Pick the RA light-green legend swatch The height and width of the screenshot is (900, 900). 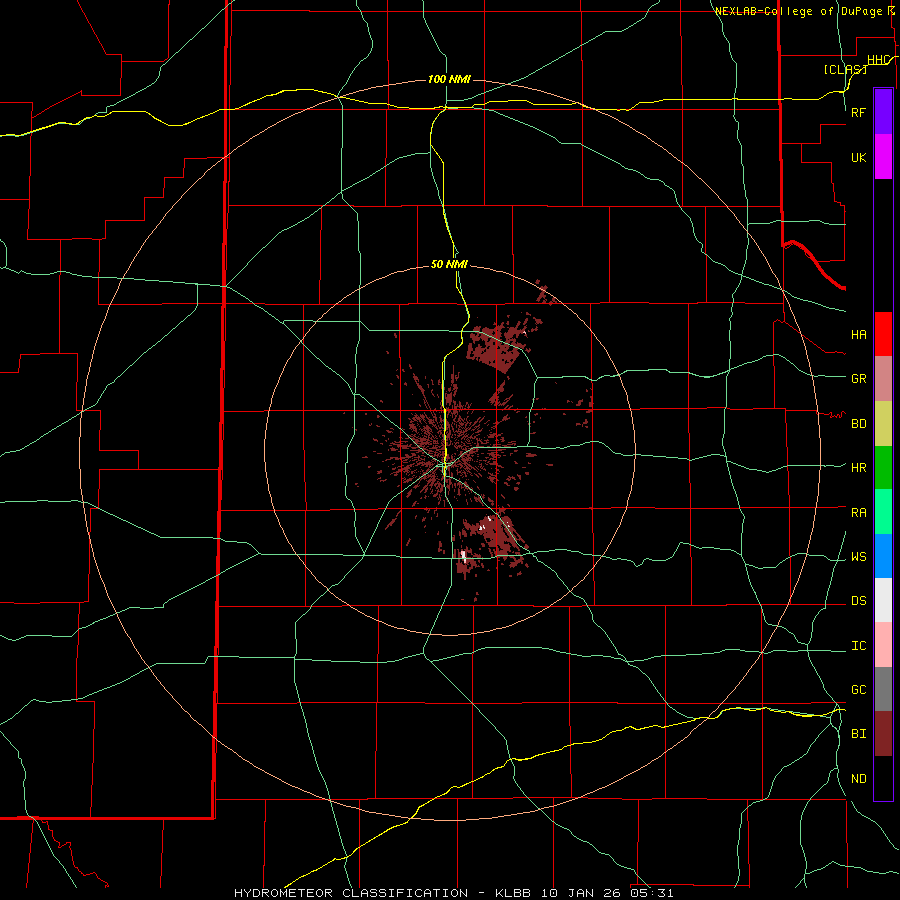883,512
